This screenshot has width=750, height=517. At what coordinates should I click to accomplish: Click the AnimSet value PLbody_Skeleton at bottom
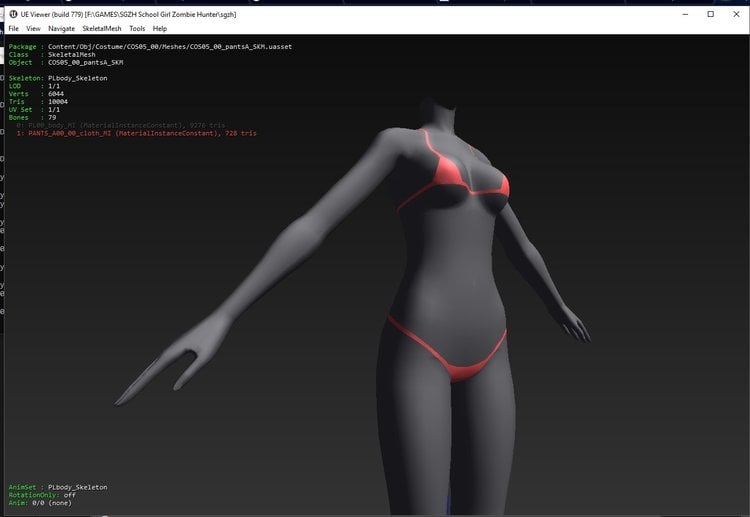tap(77, 487)
